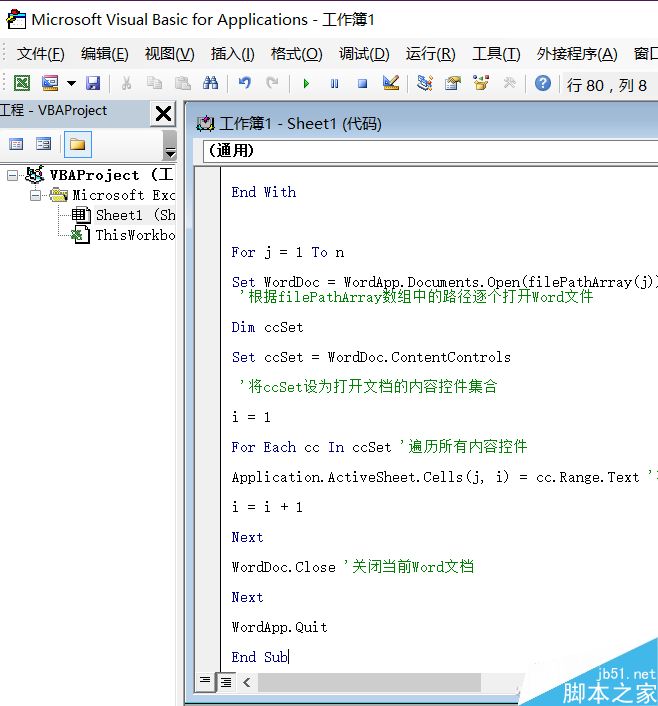Open the 编辑(E) menu
The image size is (658, 706).
(x=104, y=54)
